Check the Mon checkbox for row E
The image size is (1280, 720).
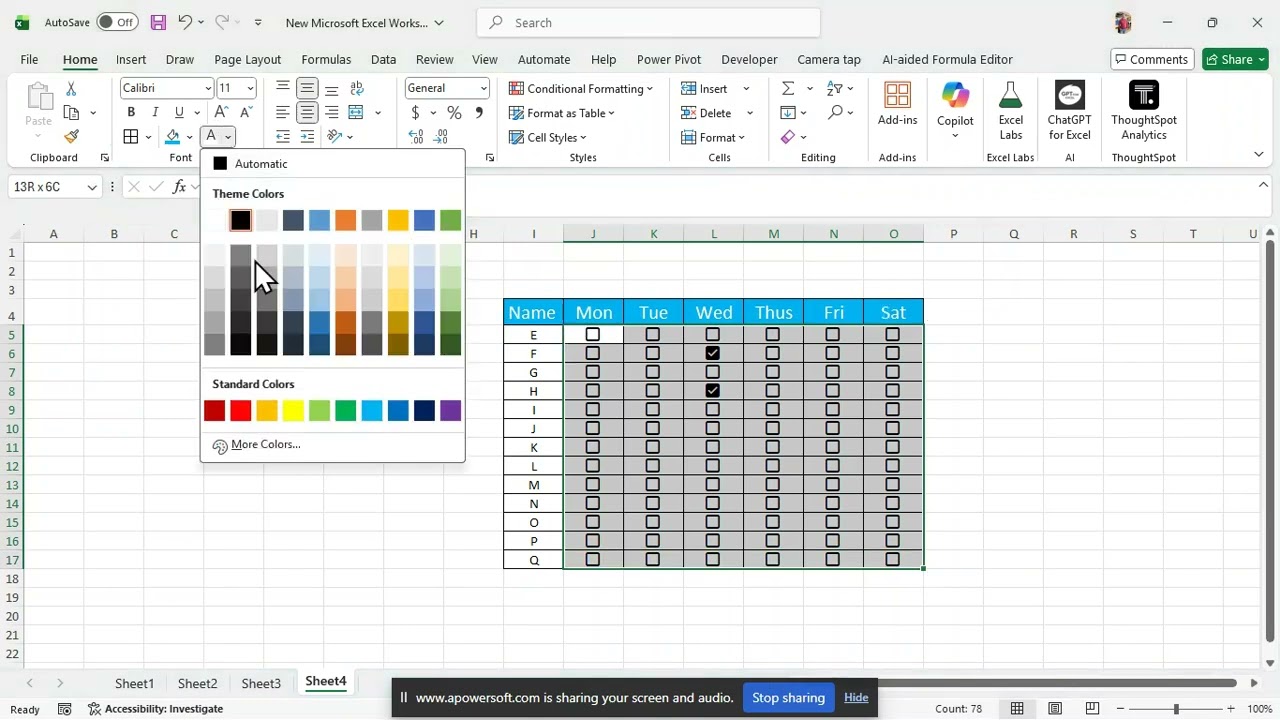coord(593,335)
